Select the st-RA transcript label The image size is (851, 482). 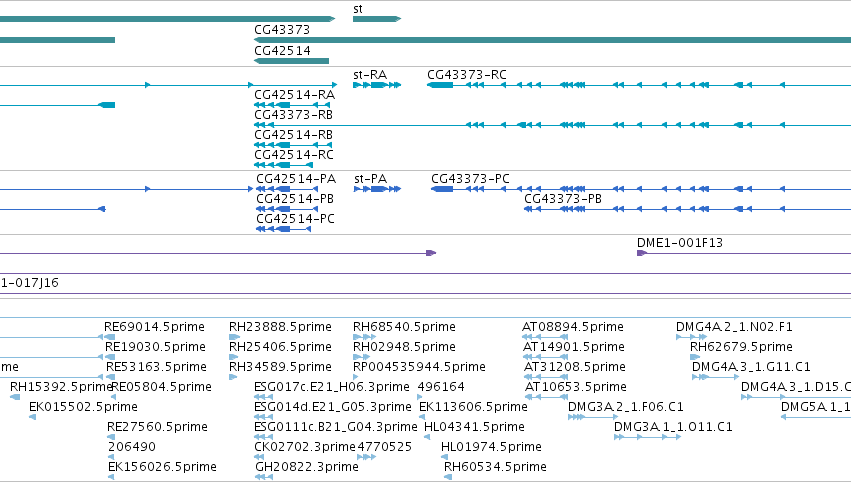[370, 75]
